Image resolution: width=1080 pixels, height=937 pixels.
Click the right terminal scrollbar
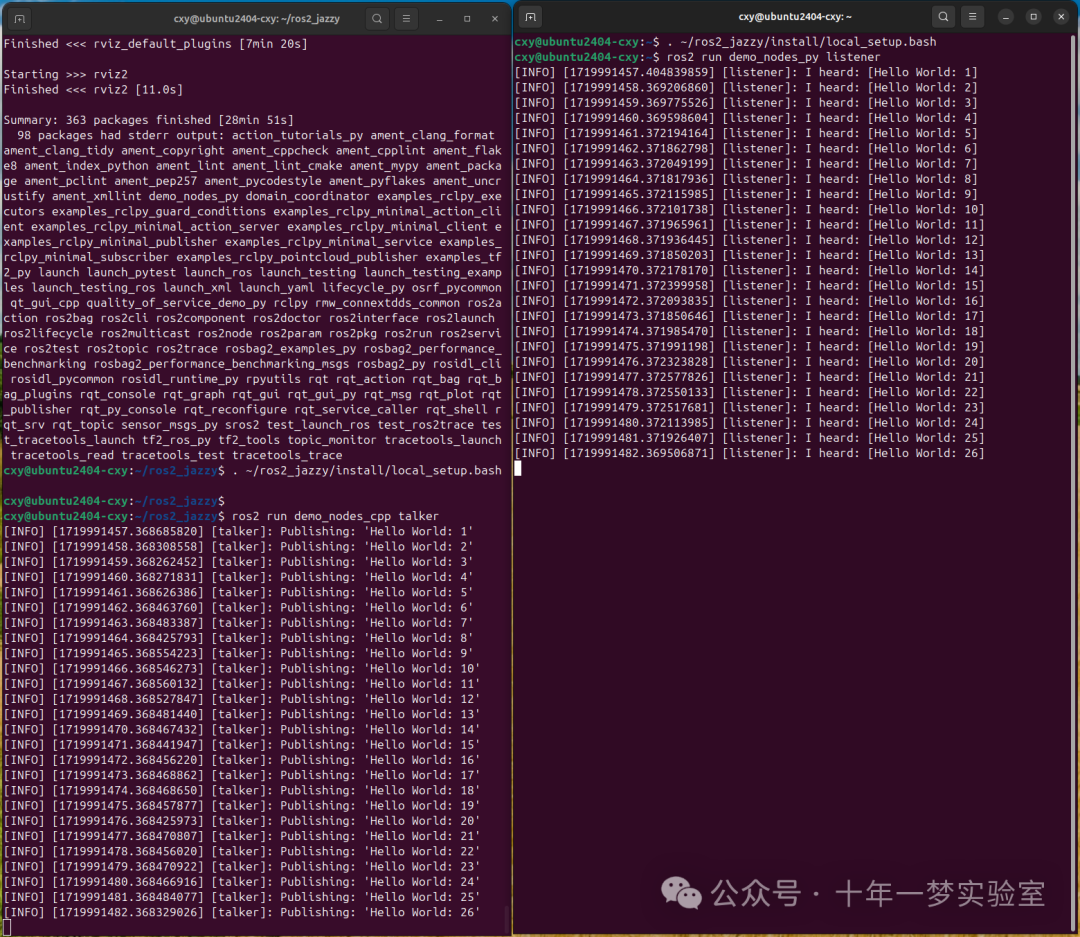pyautogui.click(x=1073, y=482)
